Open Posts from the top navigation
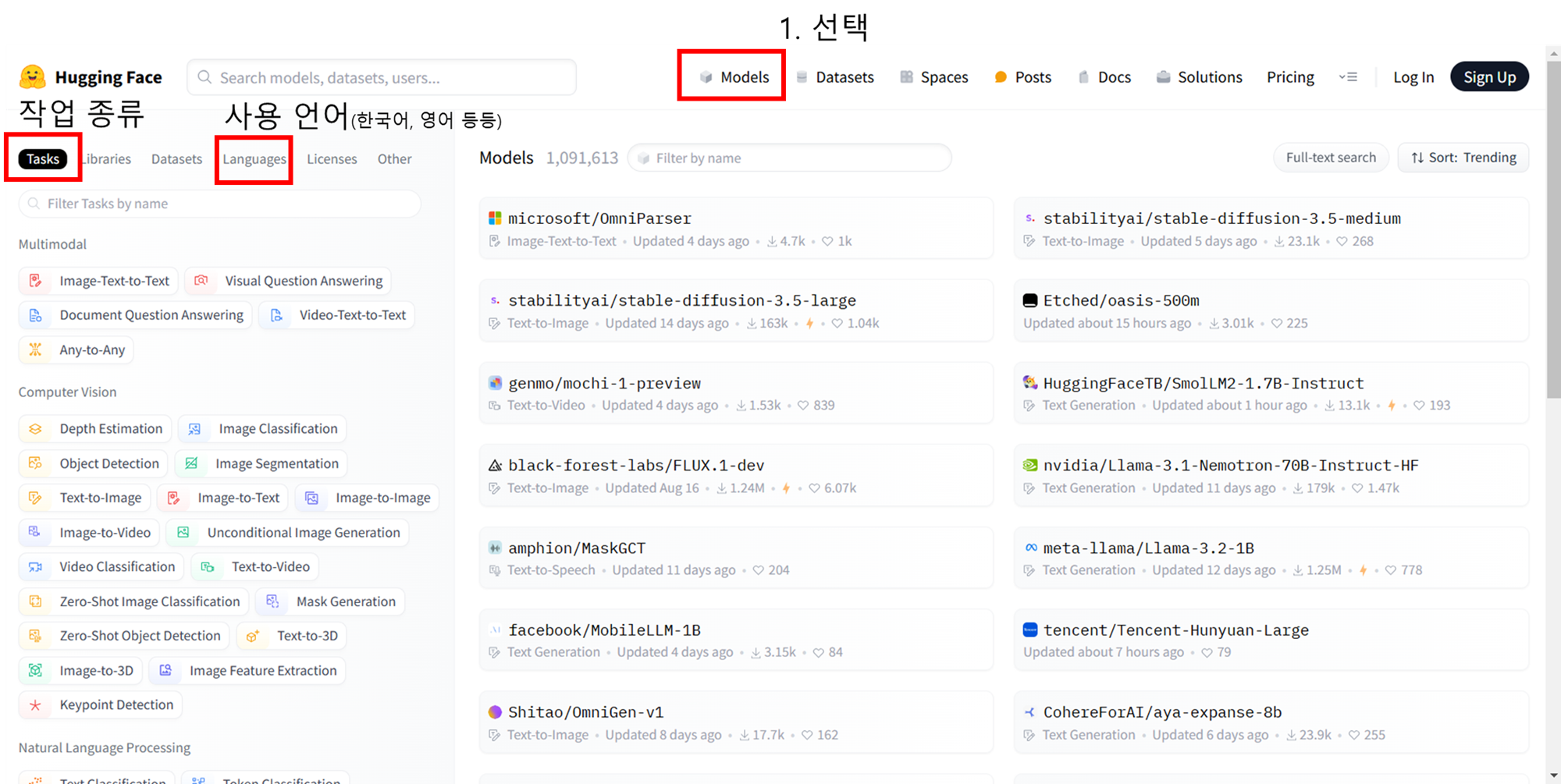This screenshot has height=784, width=1561. click(1023, 77)
